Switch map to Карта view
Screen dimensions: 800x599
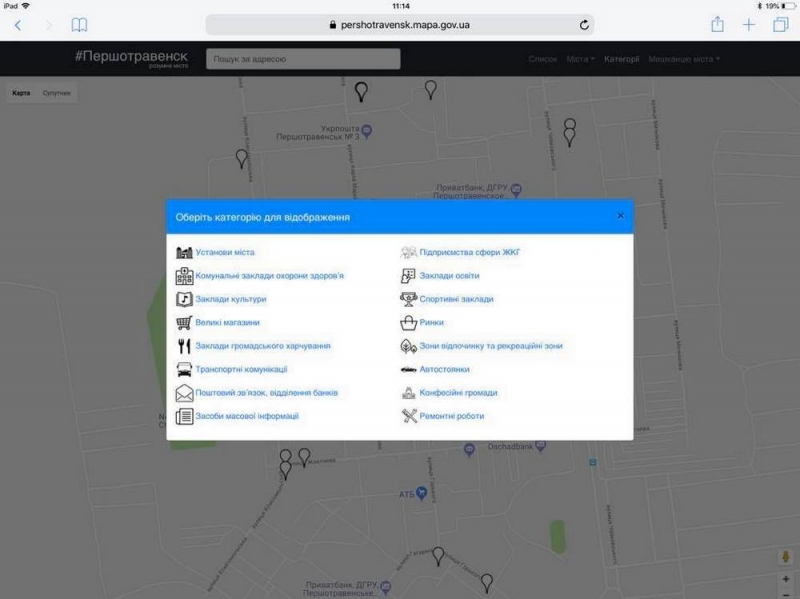(x=21, y=93)
